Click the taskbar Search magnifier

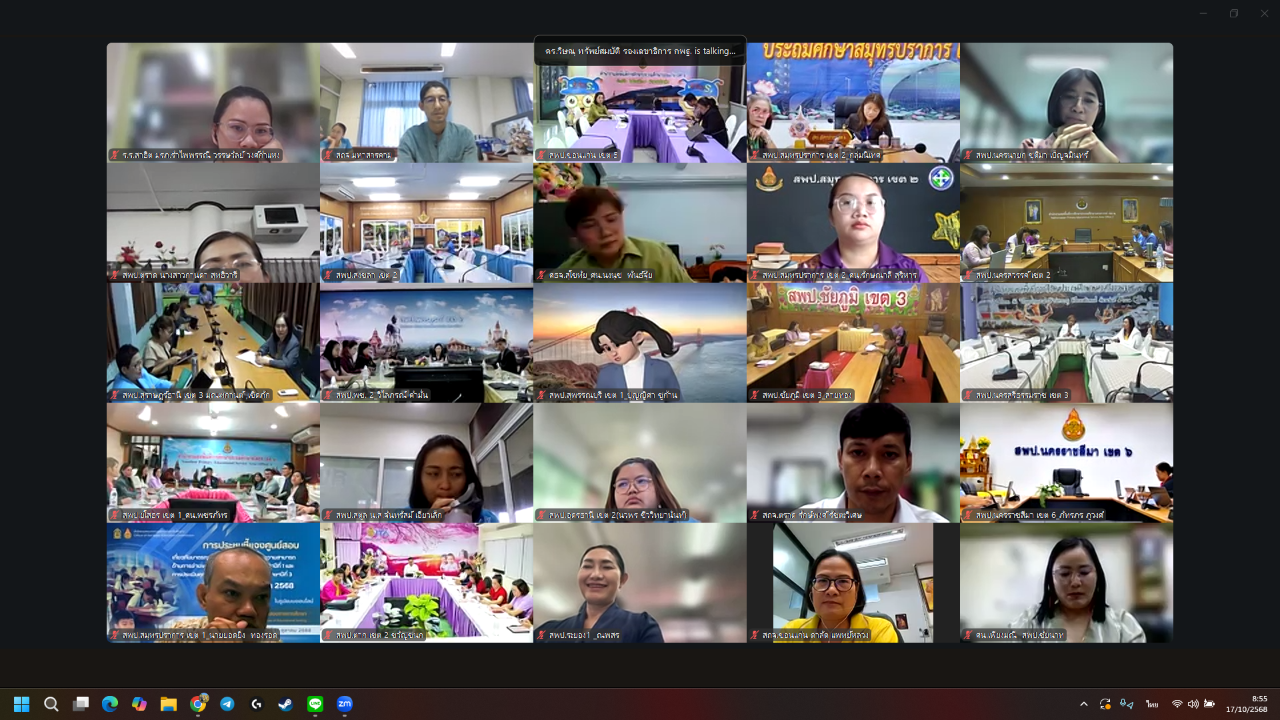pos(51,704)
